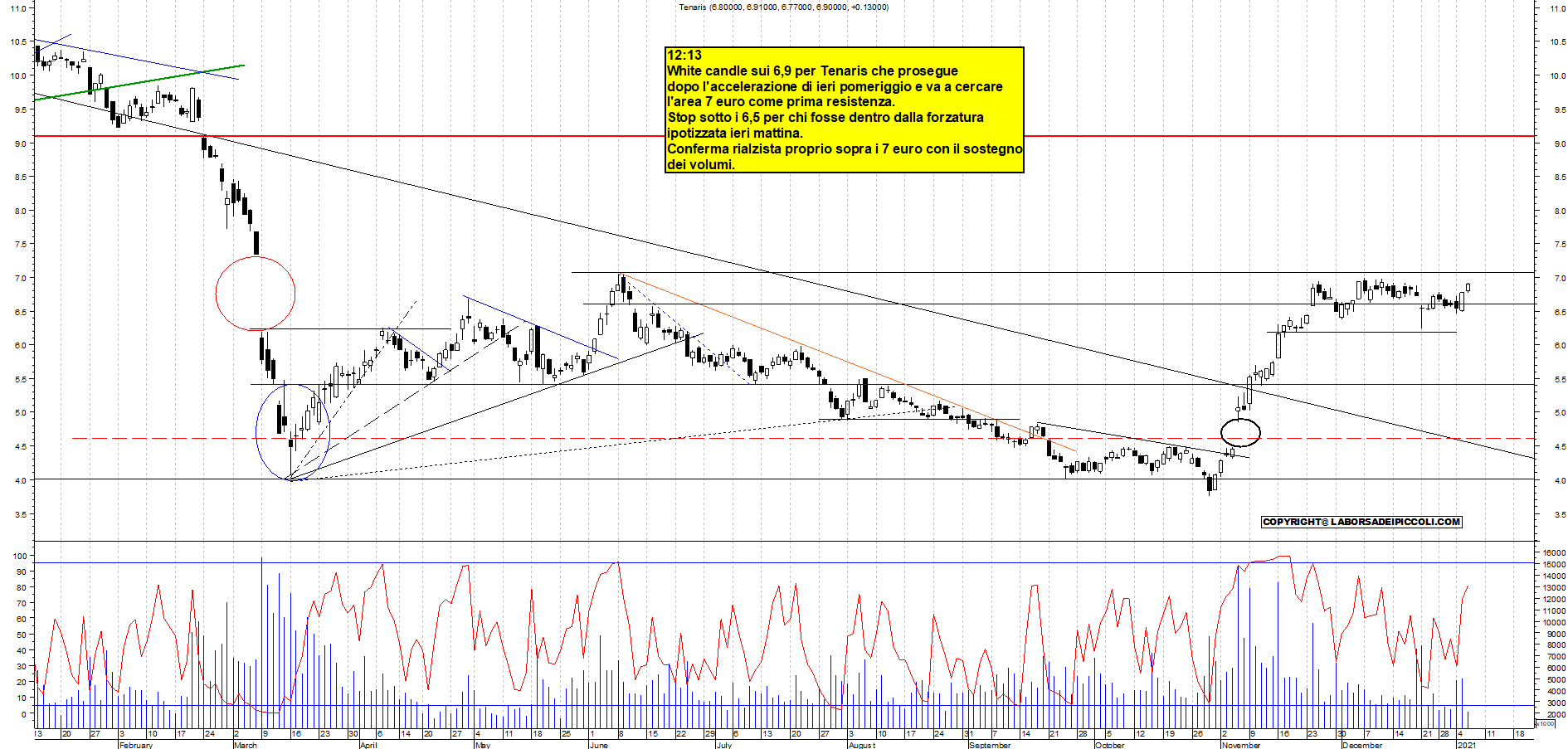Image resolution: width=1568 pixels, height=749 pixels.
Task: Select the line 'l'area 7 euro come prima resistenza.'
Action: 781,102
